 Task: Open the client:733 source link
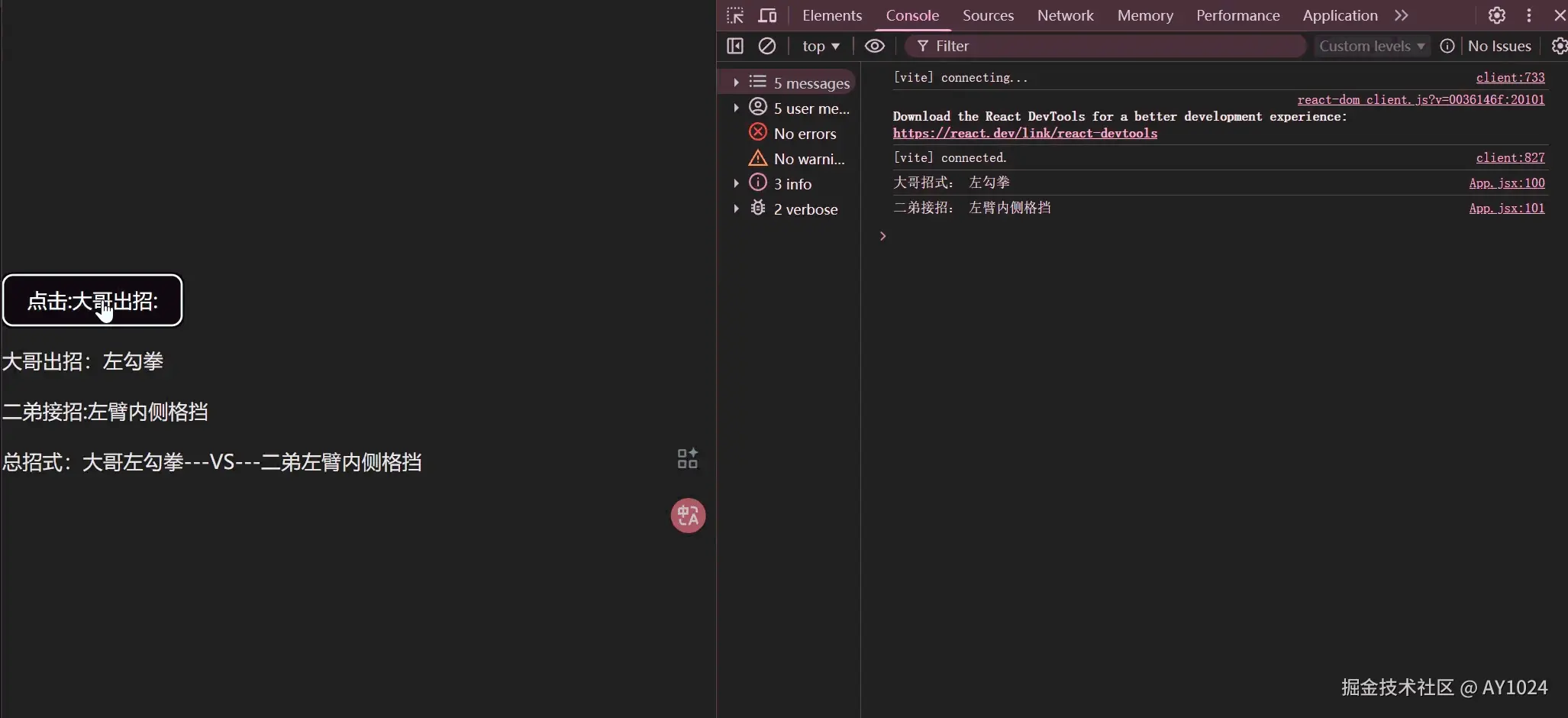pos(1510,77)
